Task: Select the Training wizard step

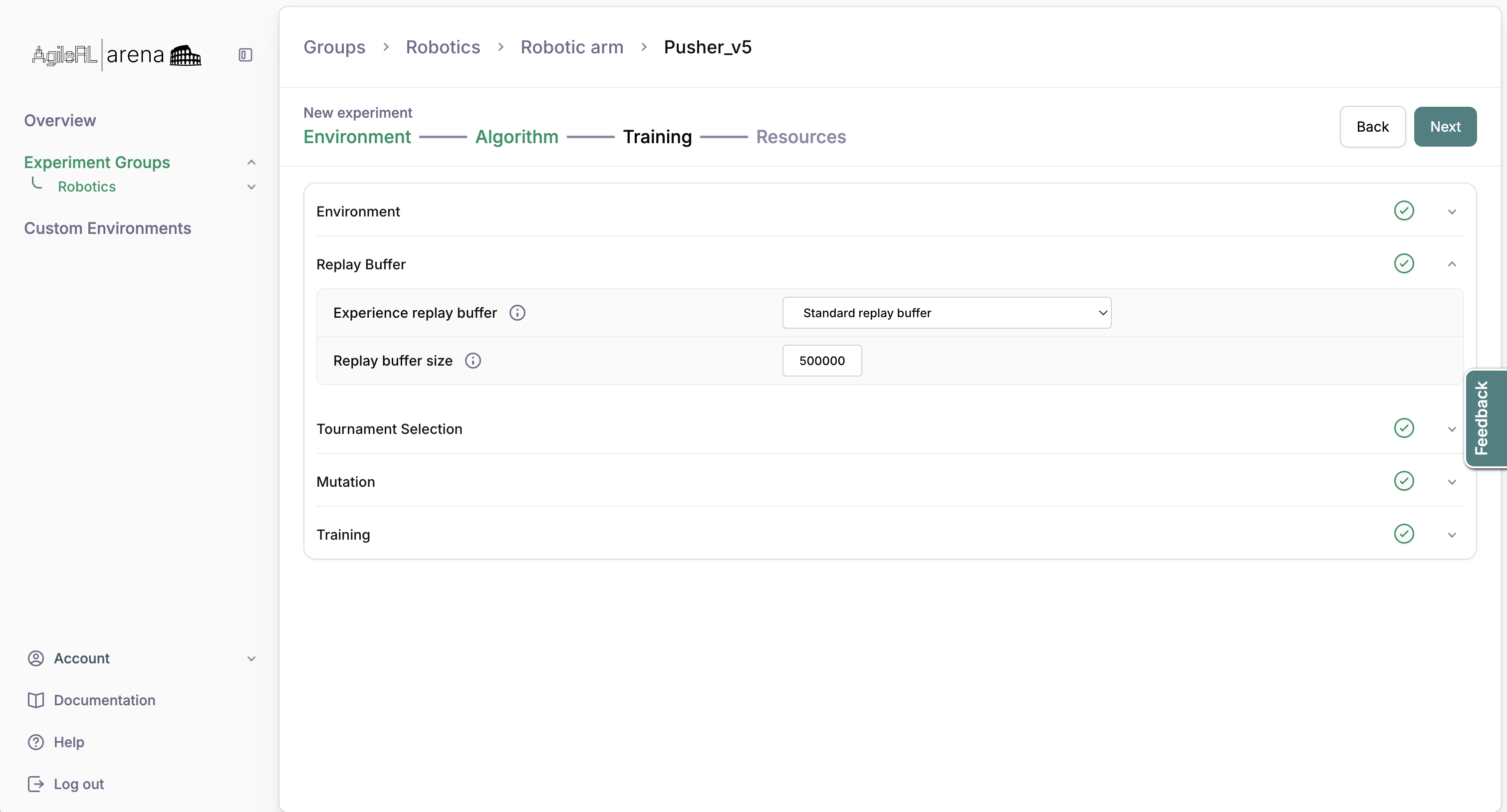Action: [x=657, y=137]
